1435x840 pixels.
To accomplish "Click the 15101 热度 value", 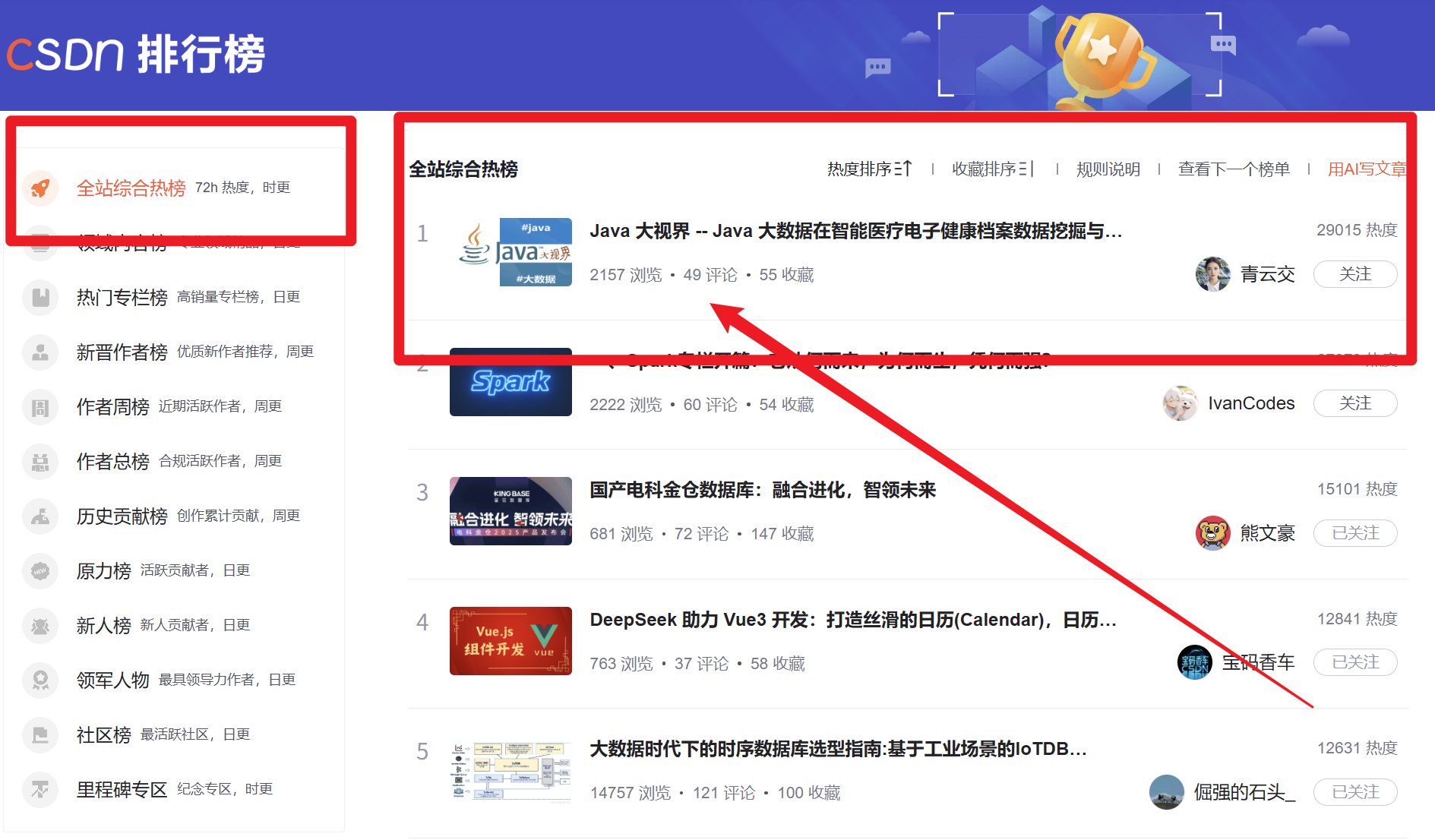I will (x=1357, y=489).
